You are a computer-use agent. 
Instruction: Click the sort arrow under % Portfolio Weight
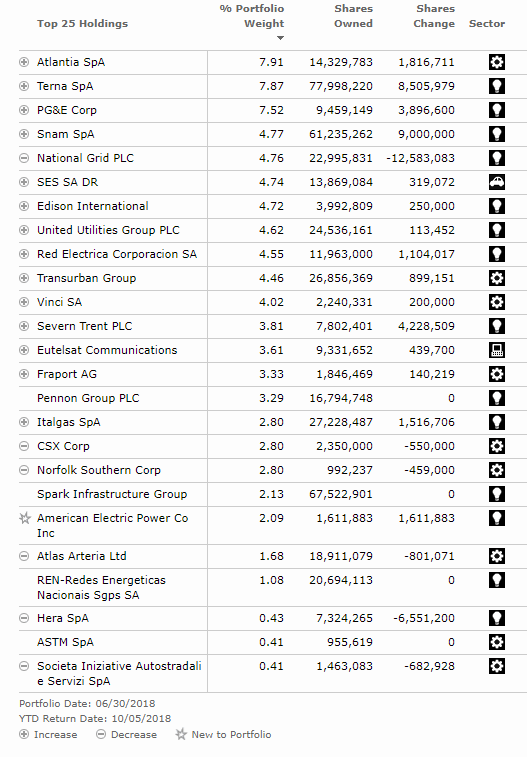click(280, 38)
